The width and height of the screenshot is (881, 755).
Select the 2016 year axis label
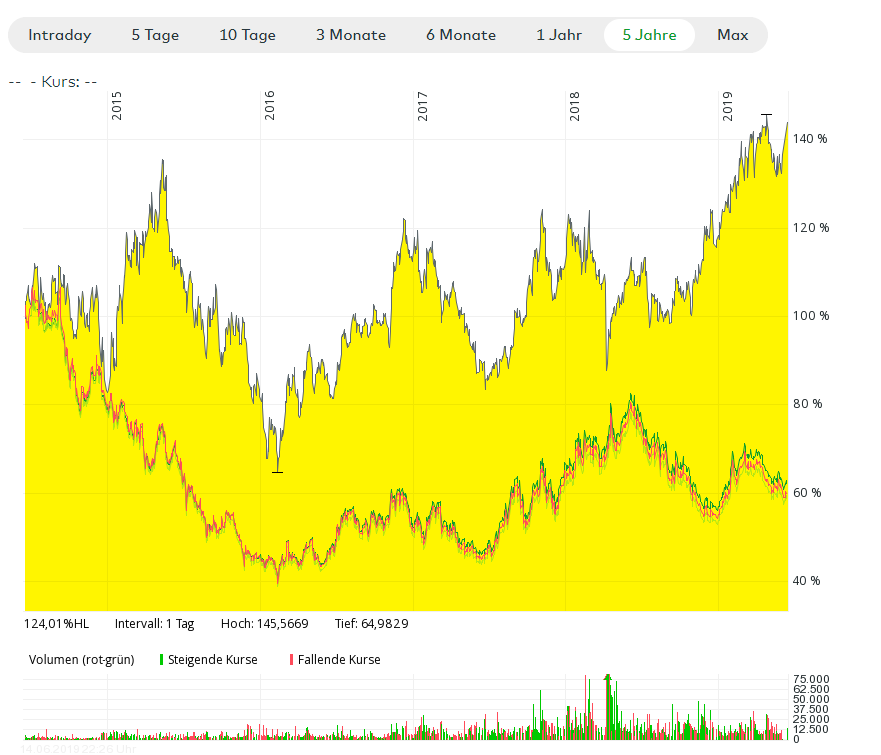click(x=270, y=106)
